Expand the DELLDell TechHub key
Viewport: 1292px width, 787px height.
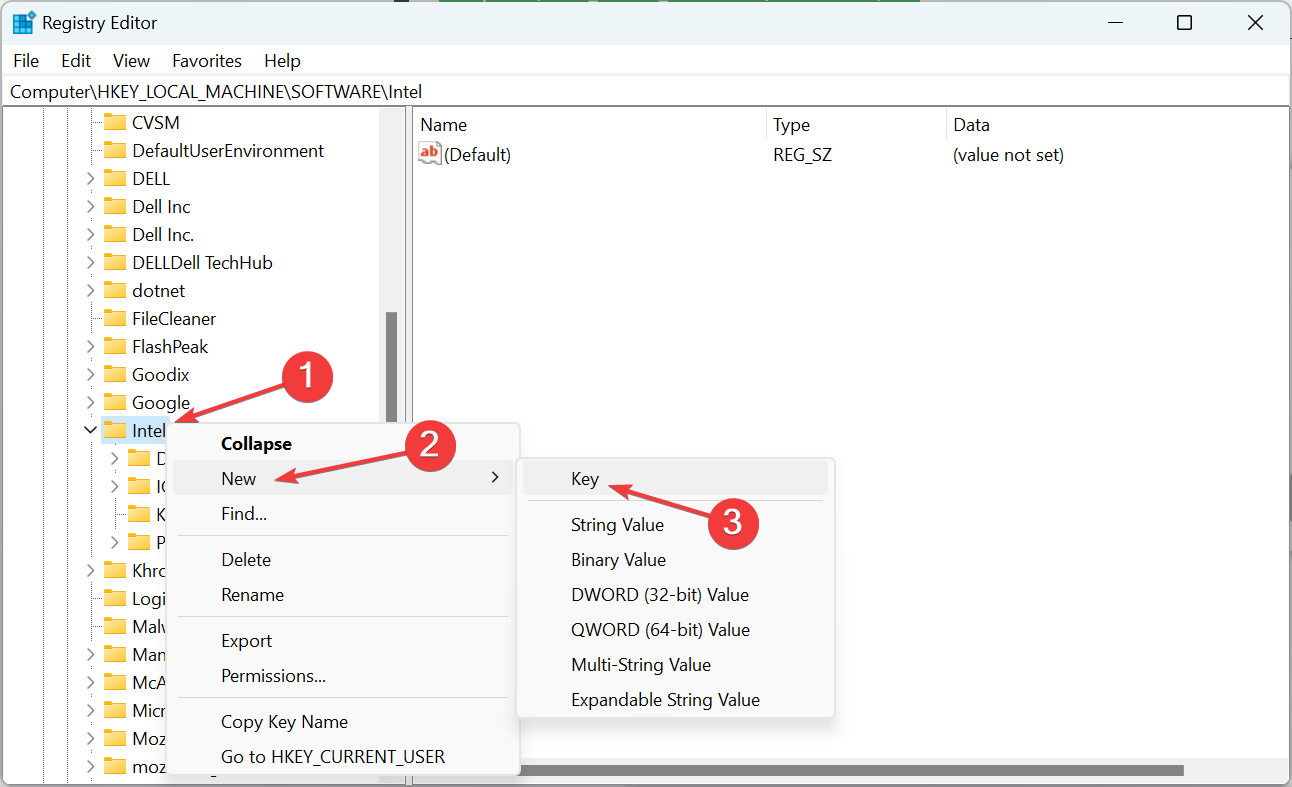[90, 262]
